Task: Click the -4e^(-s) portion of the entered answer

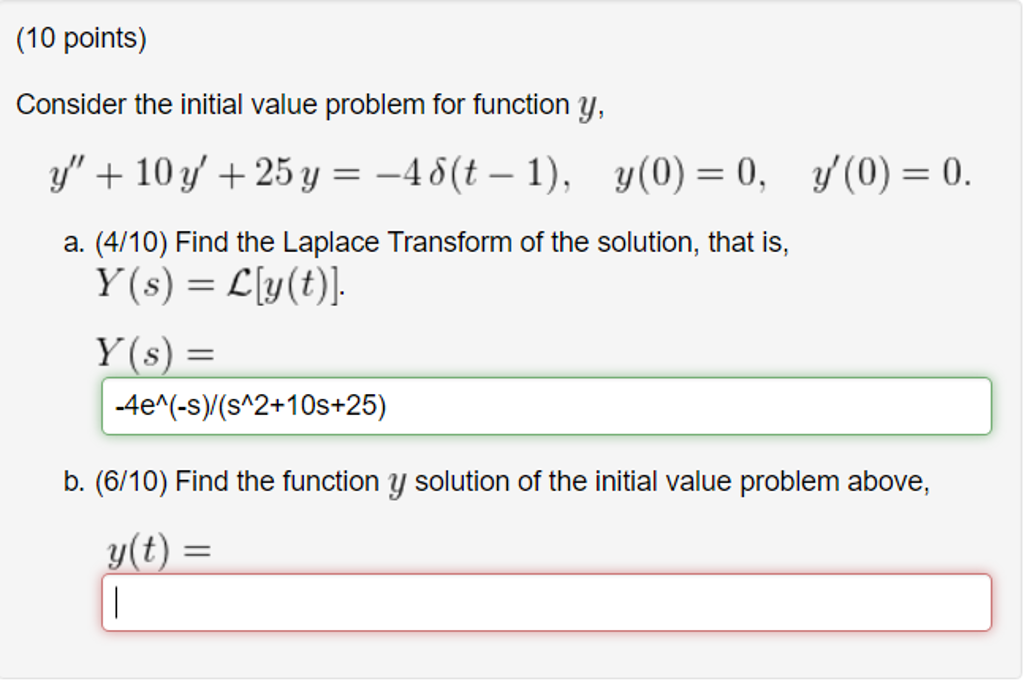Action: (x=165, y=405)
